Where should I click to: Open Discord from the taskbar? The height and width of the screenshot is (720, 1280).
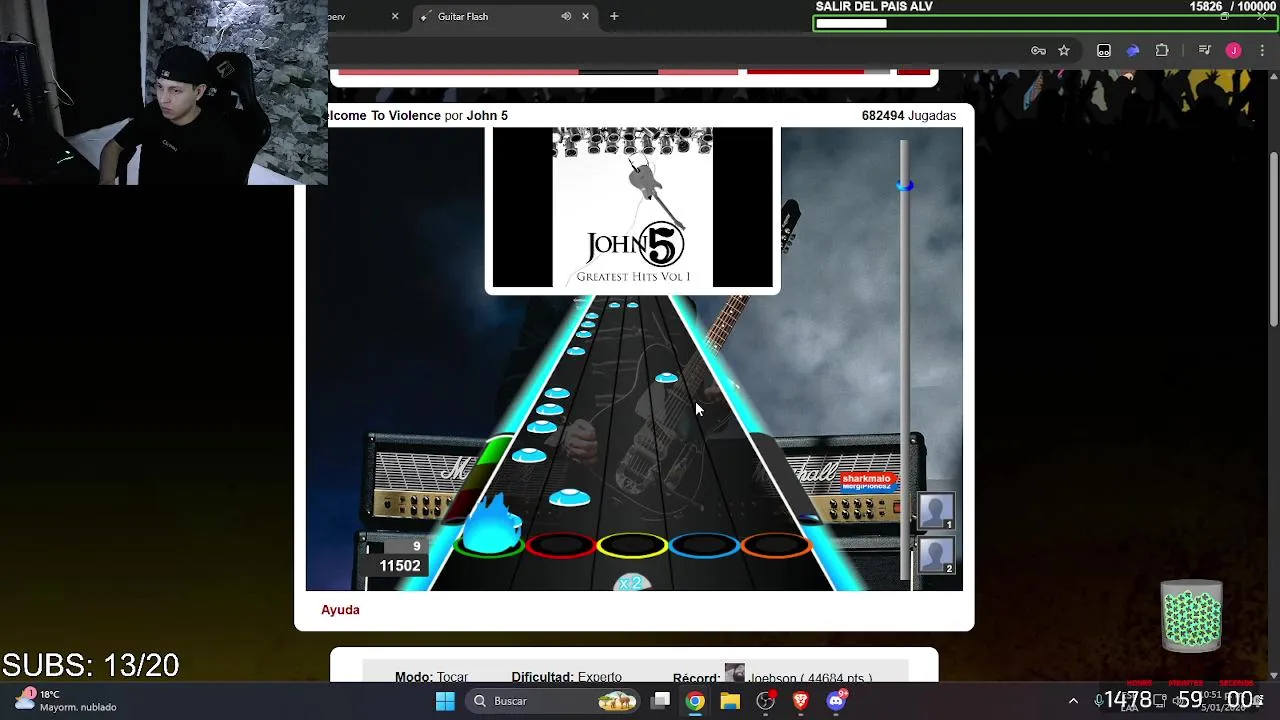836,701
